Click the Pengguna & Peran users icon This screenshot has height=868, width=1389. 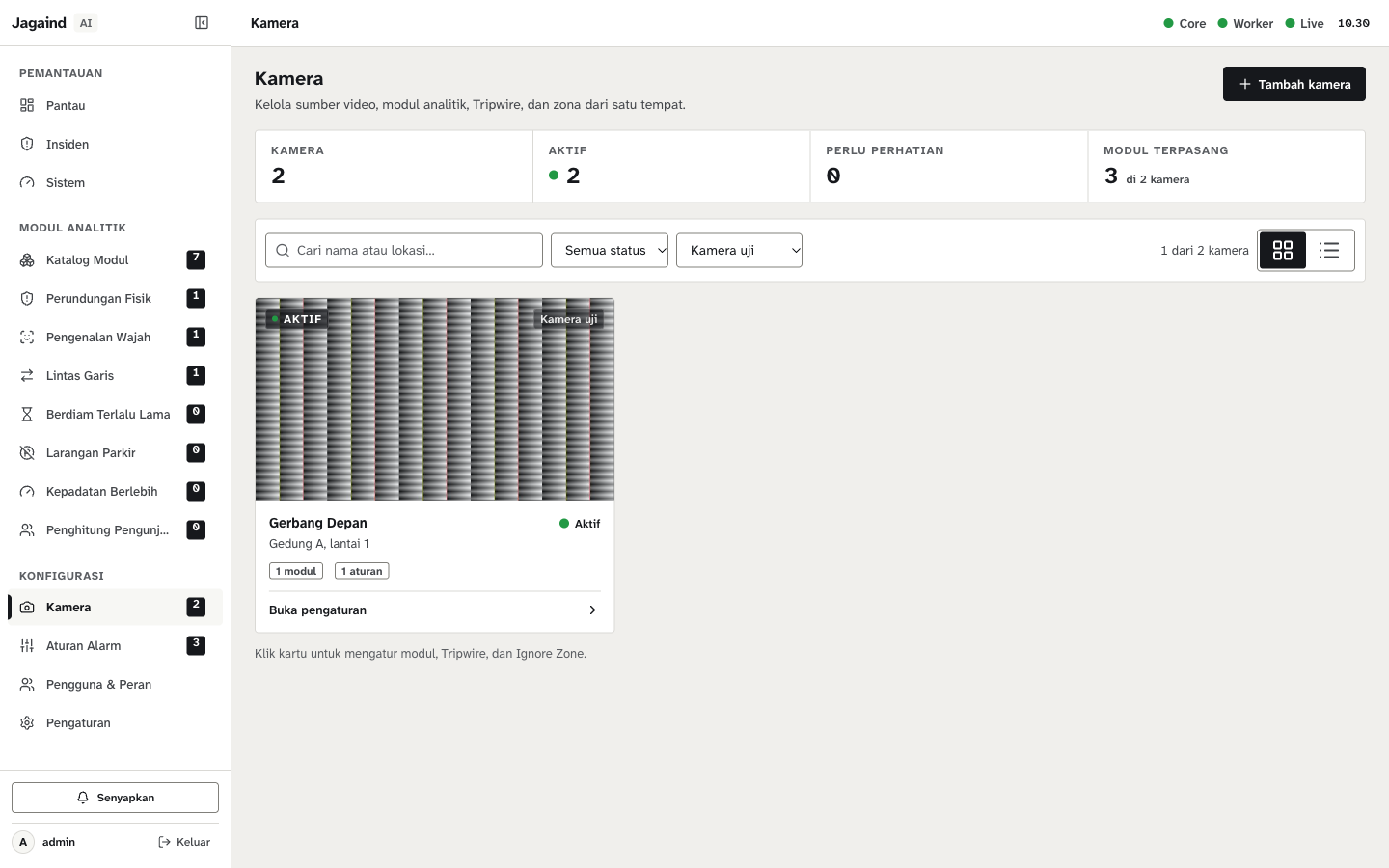(x=27, y=684)
